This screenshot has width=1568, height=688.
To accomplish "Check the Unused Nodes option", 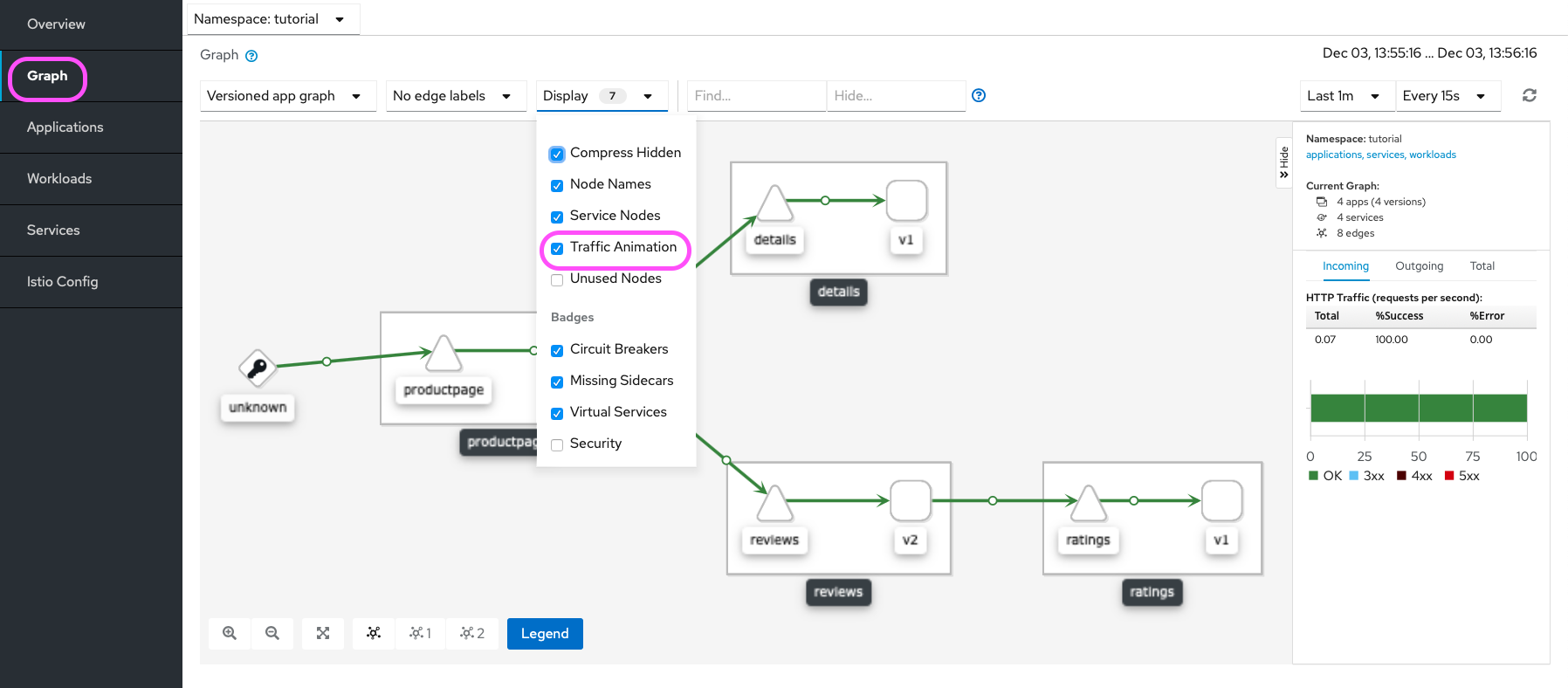I will (x=557, y=279).
